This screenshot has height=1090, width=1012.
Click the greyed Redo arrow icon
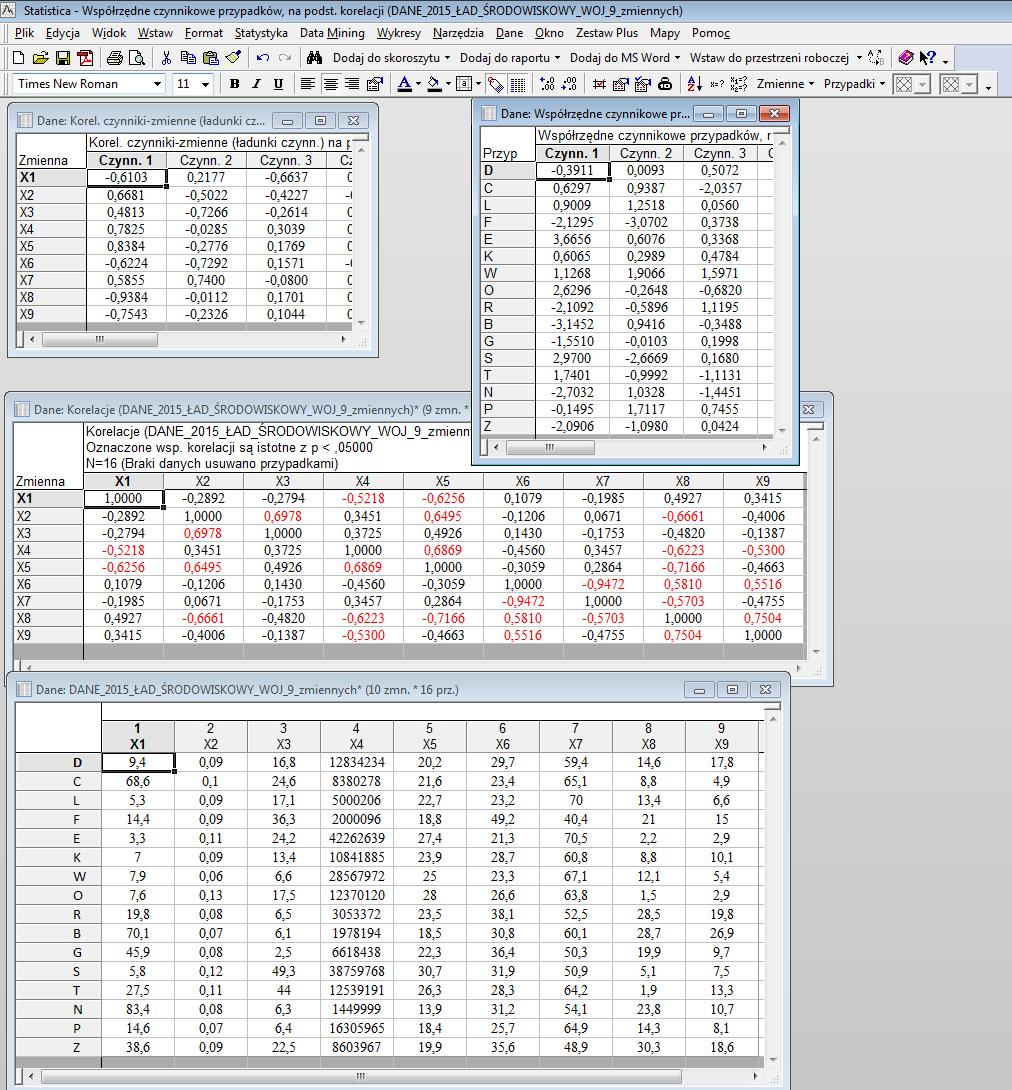tap(285, 58)
